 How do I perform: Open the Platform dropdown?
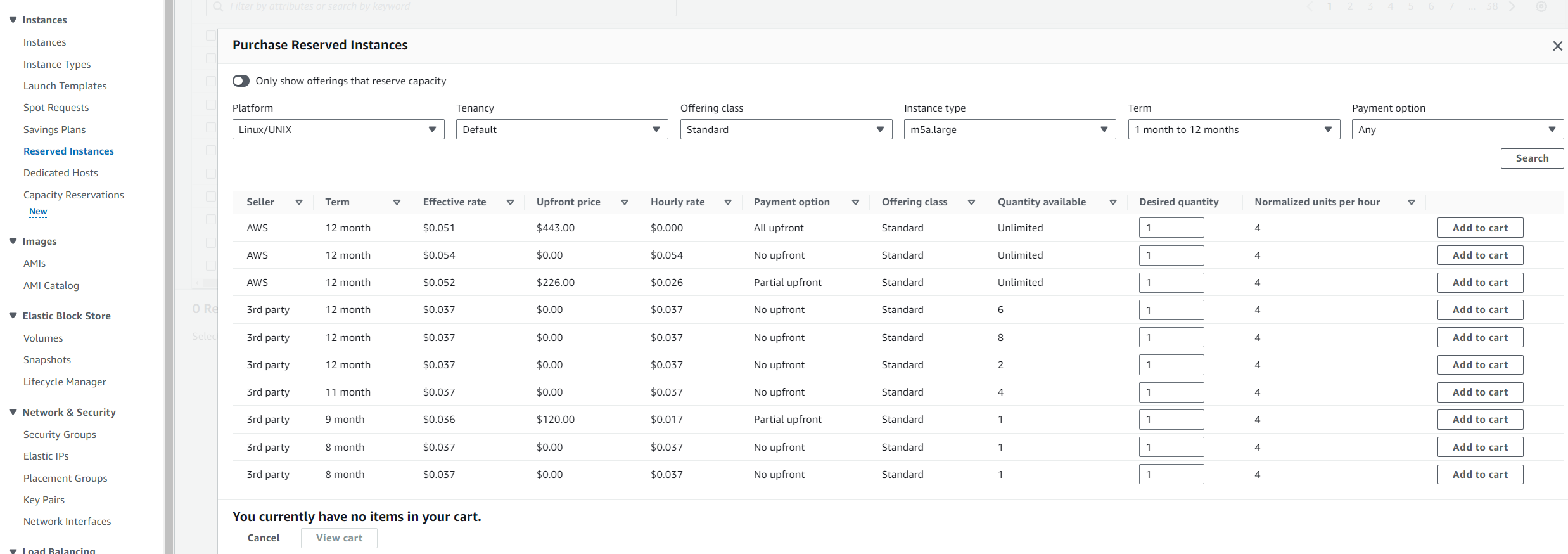338,129
